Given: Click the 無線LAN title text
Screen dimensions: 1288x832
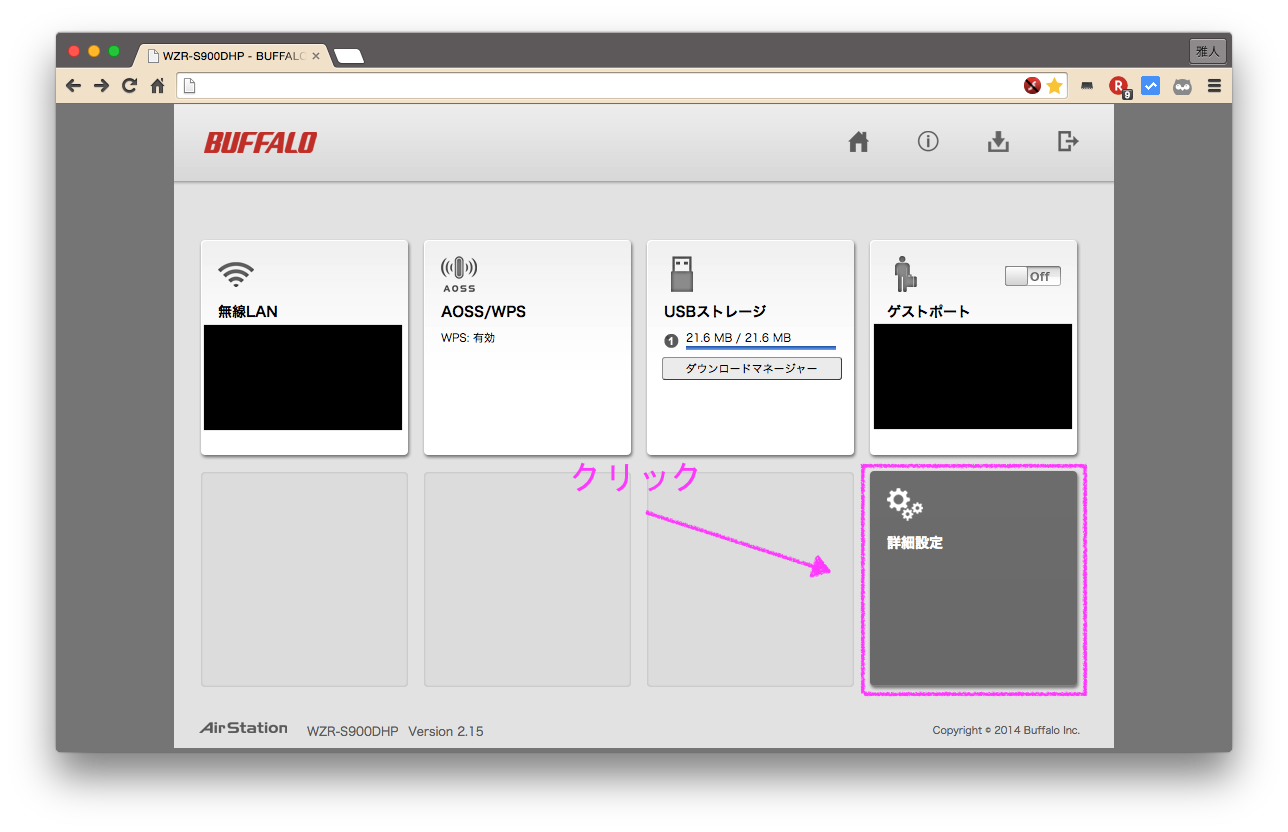Looking at the screenshot, I should [248, 311].
